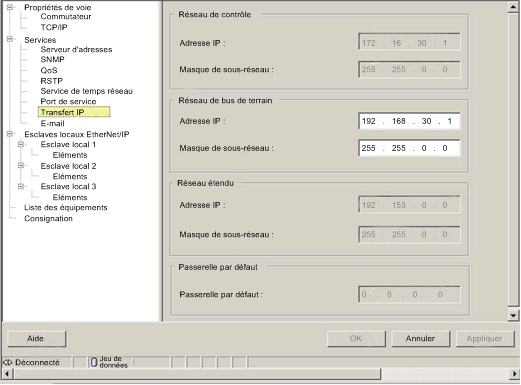Click the Déconnecté status icon
Screen dimensions: 521x385
click(x=7, y=363)
